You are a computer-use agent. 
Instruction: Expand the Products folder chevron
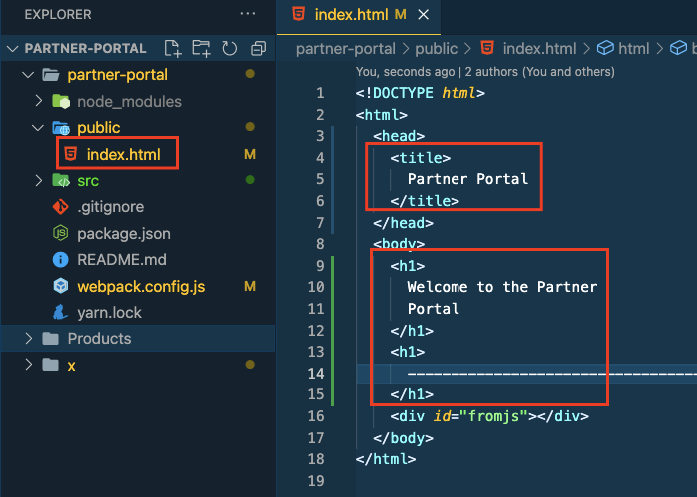pyautogui.click(x=28, y=339)
